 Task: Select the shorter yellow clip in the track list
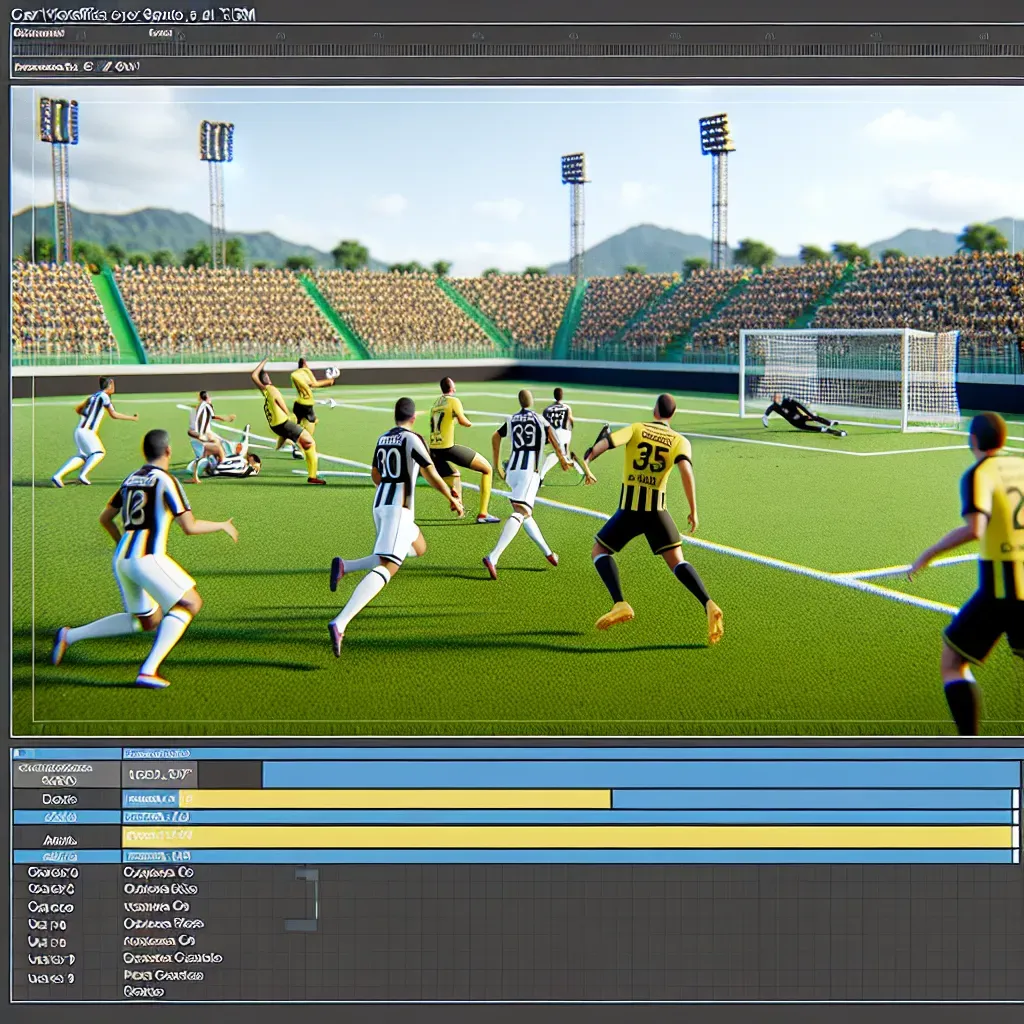point(394,799)
